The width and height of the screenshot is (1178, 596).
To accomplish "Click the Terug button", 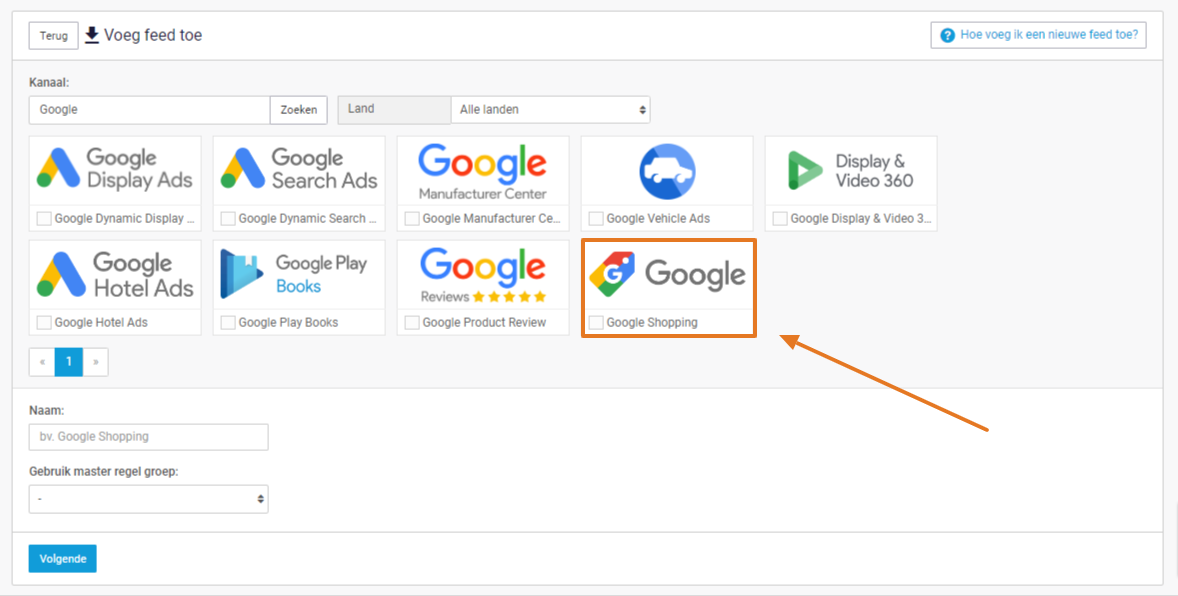I will 53,36.
